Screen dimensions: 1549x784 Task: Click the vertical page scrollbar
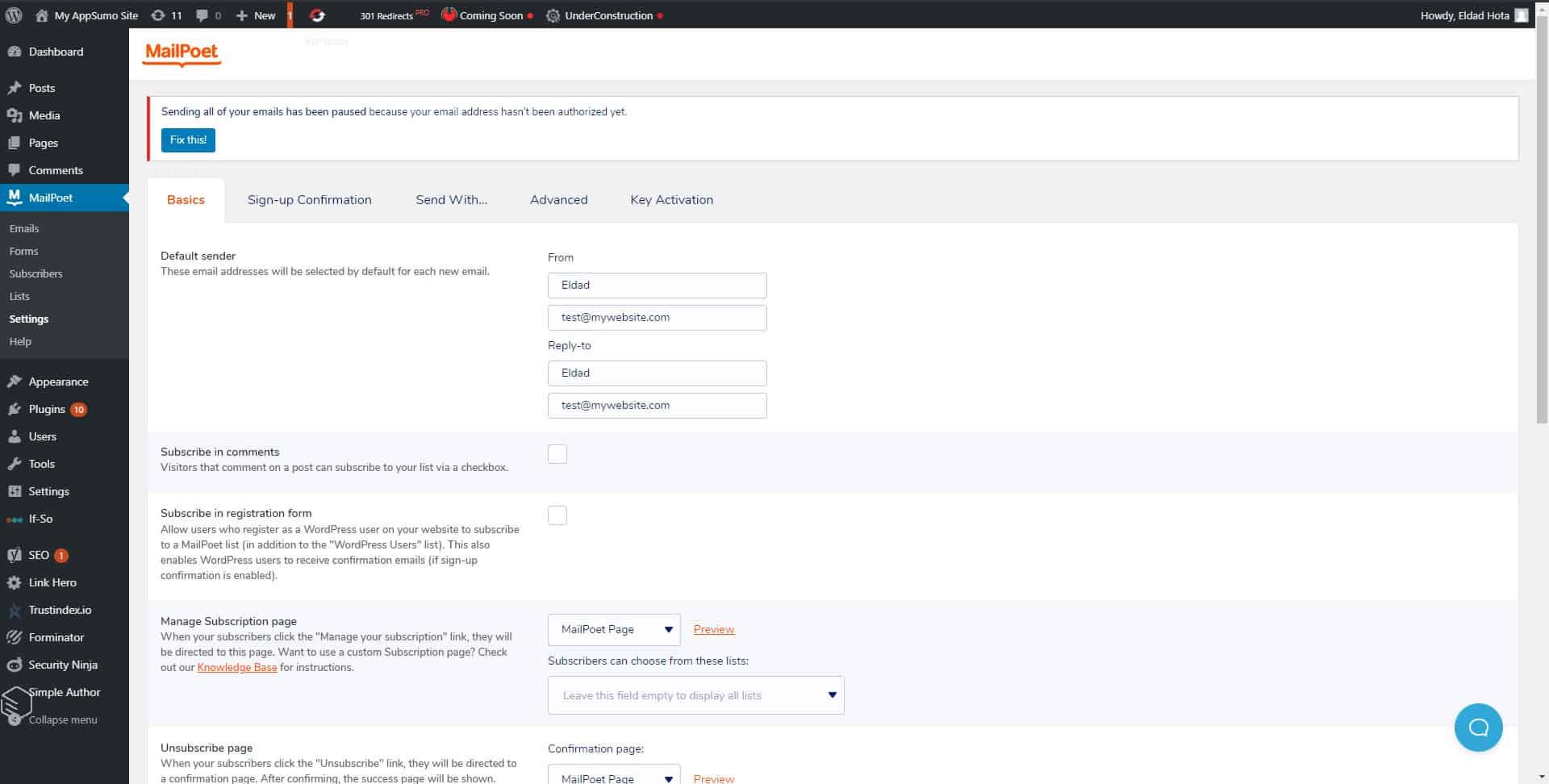coord(1542,218)
